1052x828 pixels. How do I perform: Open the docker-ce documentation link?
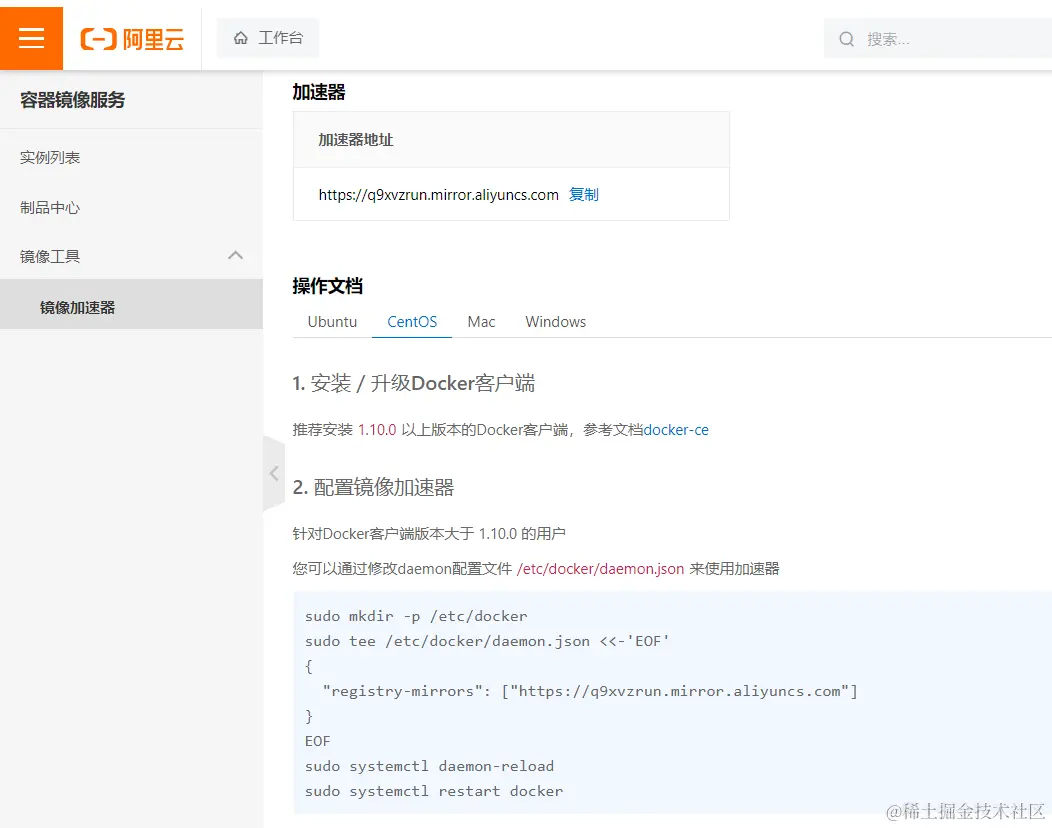click(x=676, y=430)
